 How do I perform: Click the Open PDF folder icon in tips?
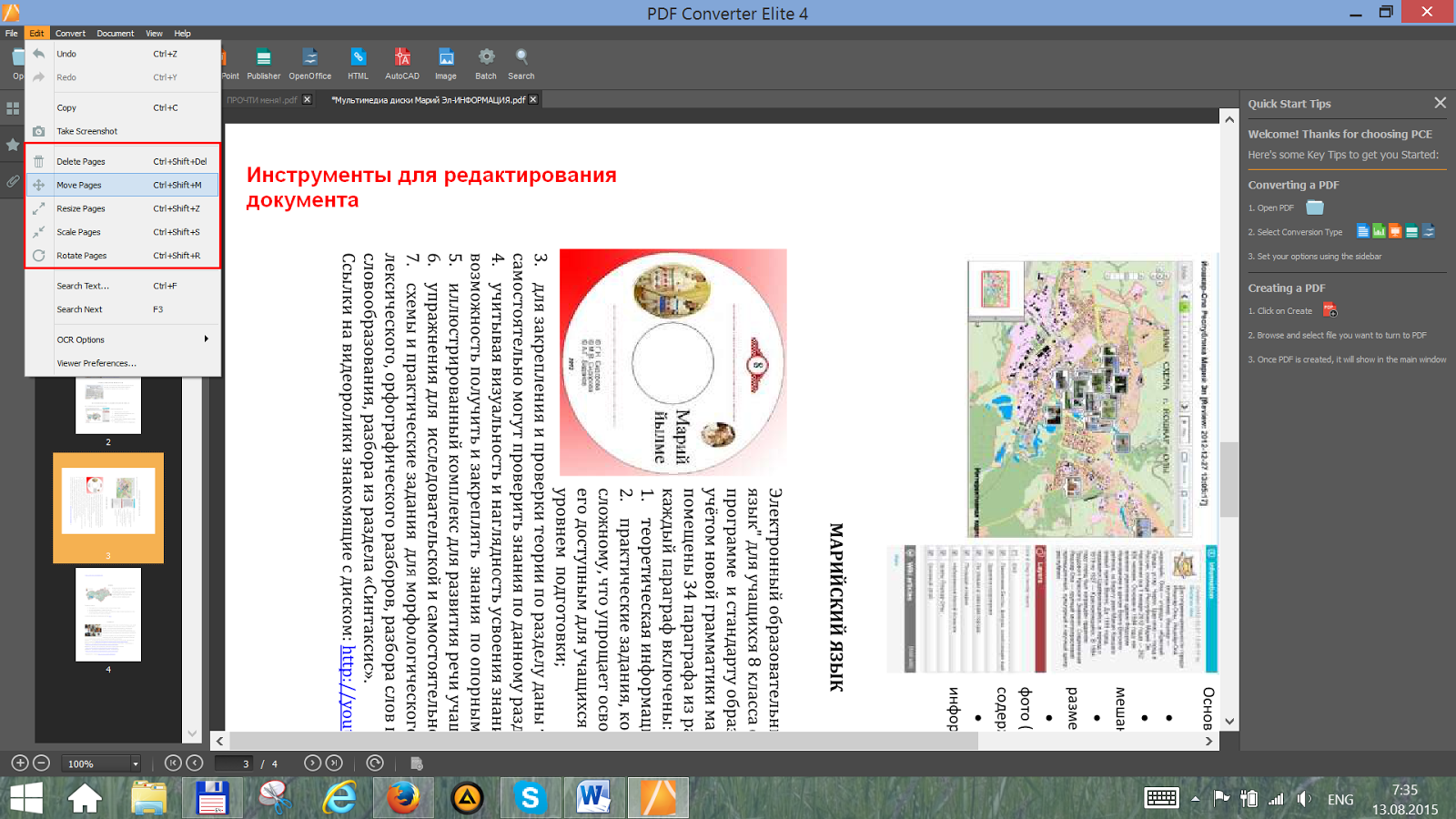point(1315,207)
